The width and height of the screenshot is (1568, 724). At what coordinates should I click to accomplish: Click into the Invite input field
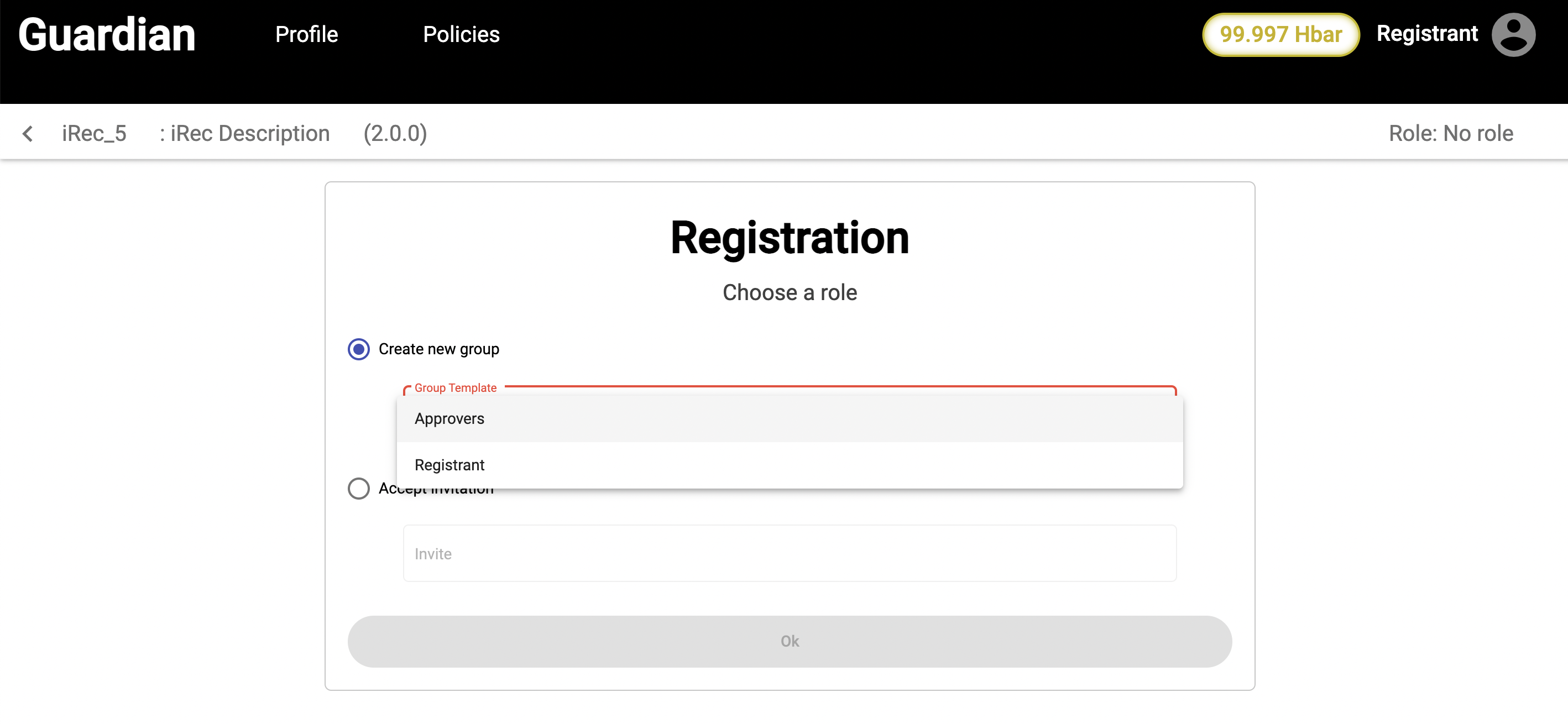(789, 554)
